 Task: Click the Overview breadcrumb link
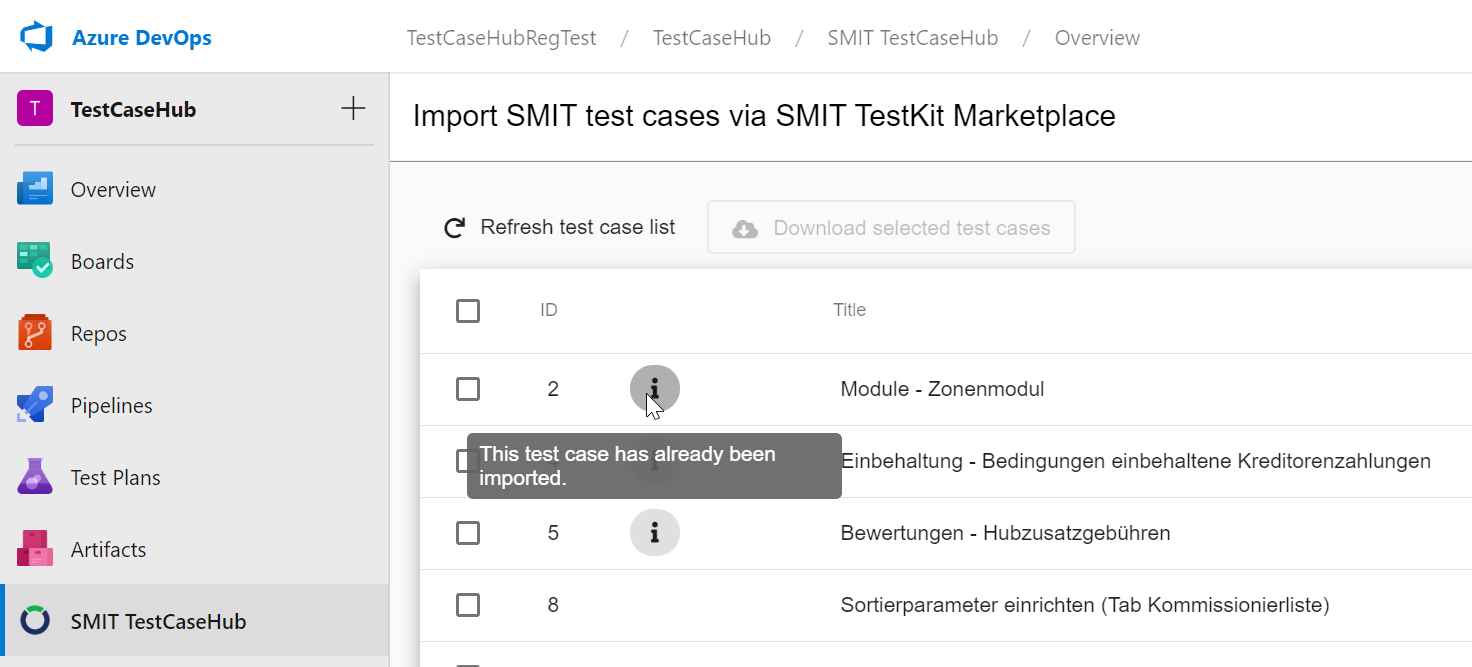pyautogui.click(x=1097, y=38)
